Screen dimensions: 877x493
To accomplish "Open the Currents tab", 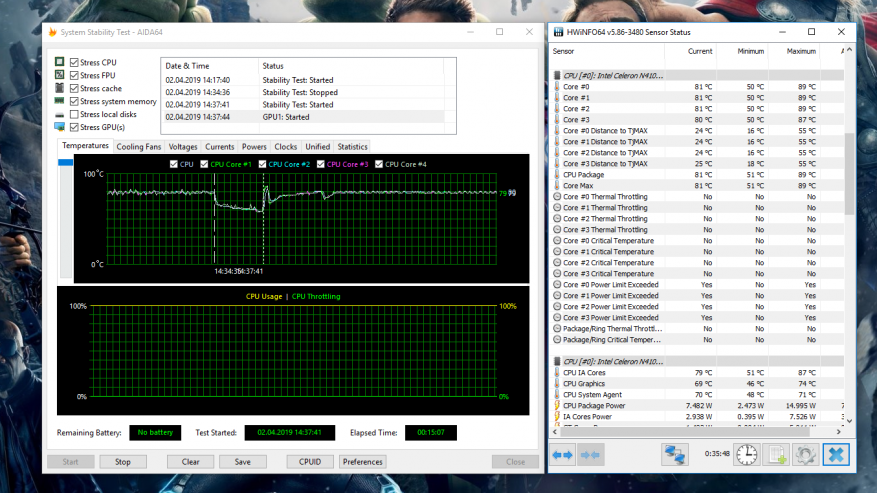I will click(219, 147).
